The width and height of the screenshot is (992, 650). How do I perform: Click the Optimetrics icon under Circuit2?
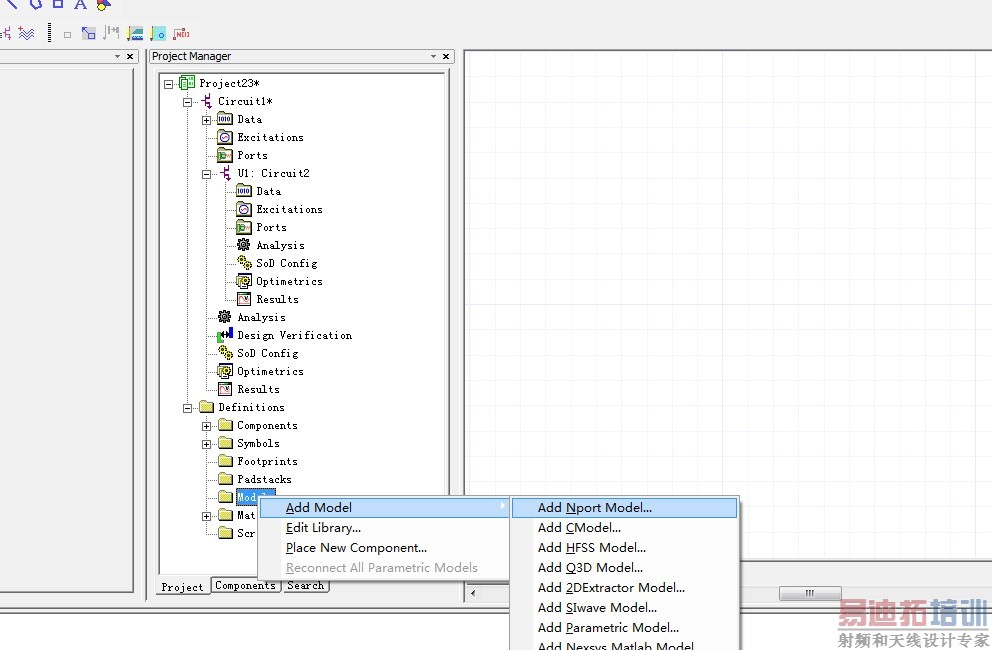(244, 281)
